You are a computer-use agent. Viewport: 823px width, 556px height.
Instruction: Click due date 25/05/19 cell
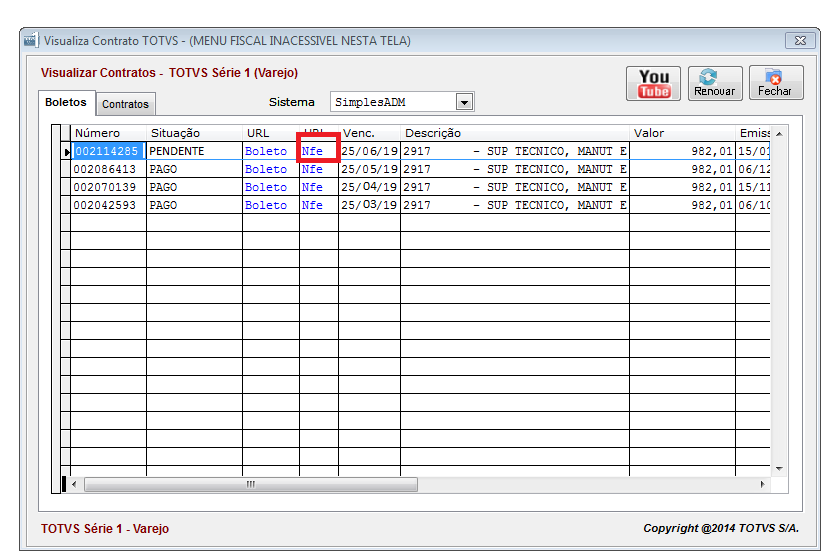(370, 169)
